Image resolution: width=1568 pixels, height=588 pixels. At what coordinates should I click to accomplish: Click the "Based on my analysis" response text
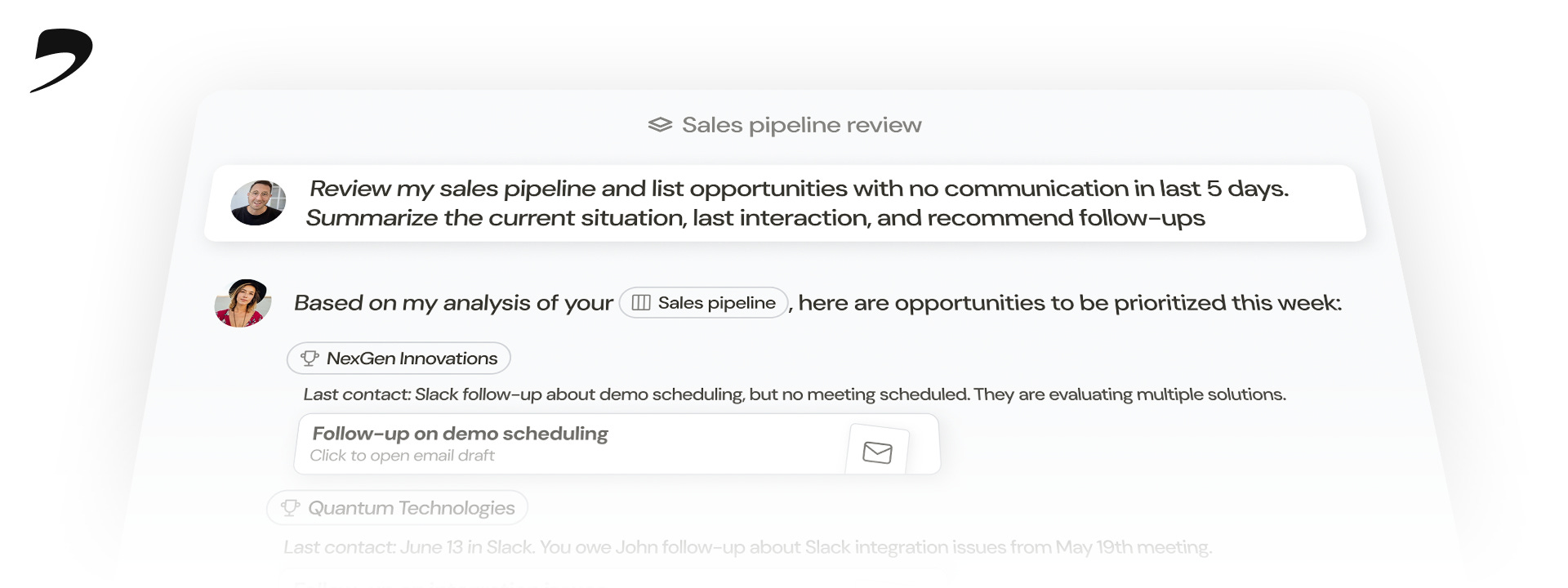(x=453, y=303)
